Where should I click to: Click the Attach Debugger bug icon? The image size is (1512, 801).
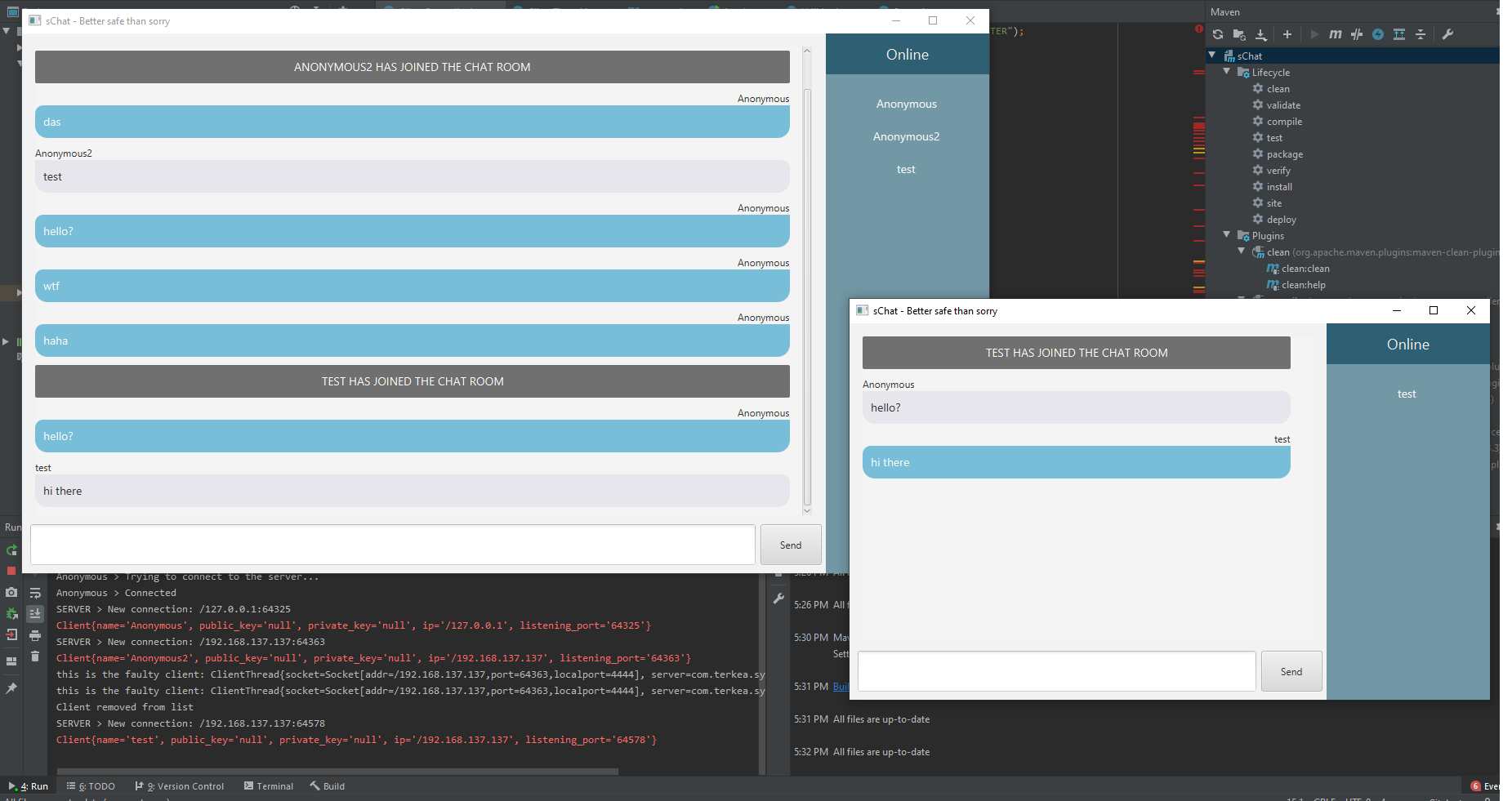coord(11,613)
